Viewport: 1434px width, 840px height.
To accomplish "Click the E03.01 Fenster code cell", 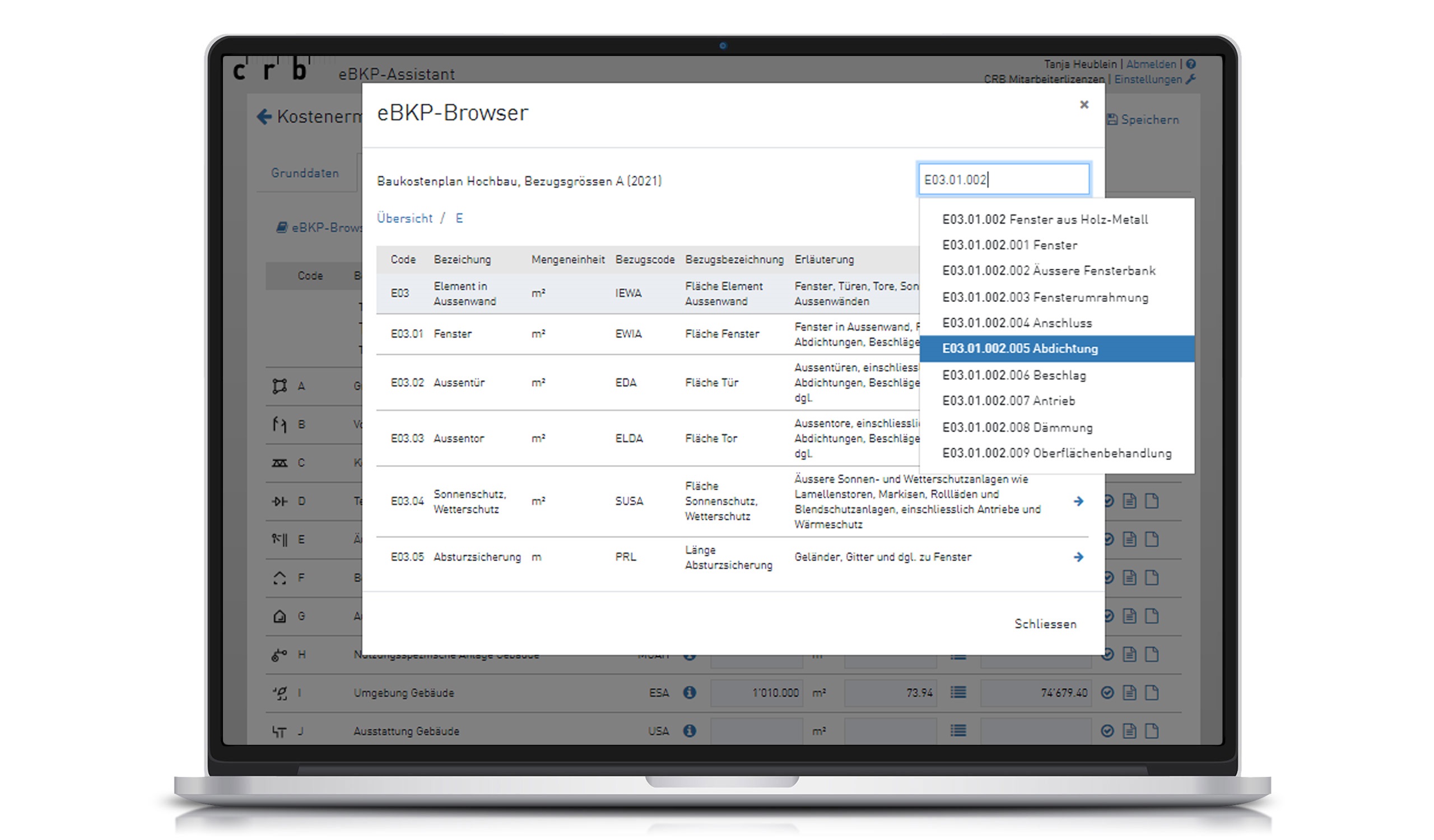I will click(407, 334).
